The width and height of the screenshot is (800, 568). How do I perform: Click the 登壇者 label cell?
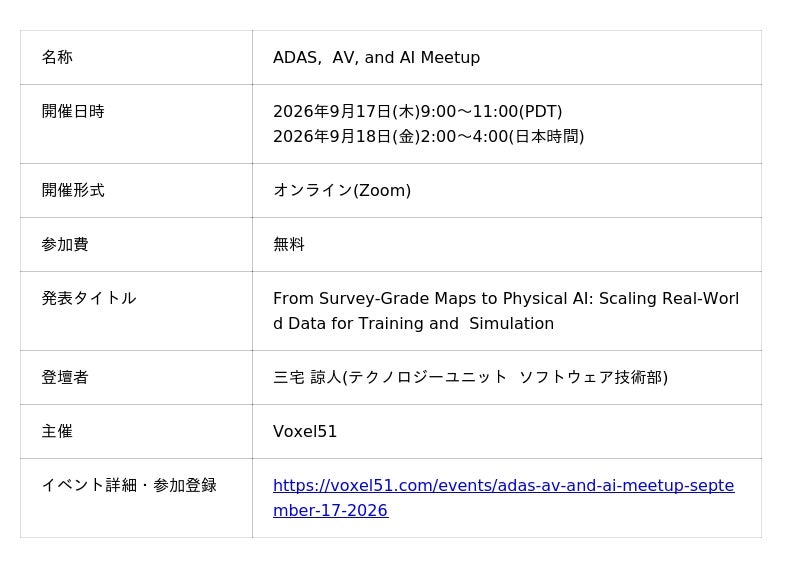[x=136, y=378]
